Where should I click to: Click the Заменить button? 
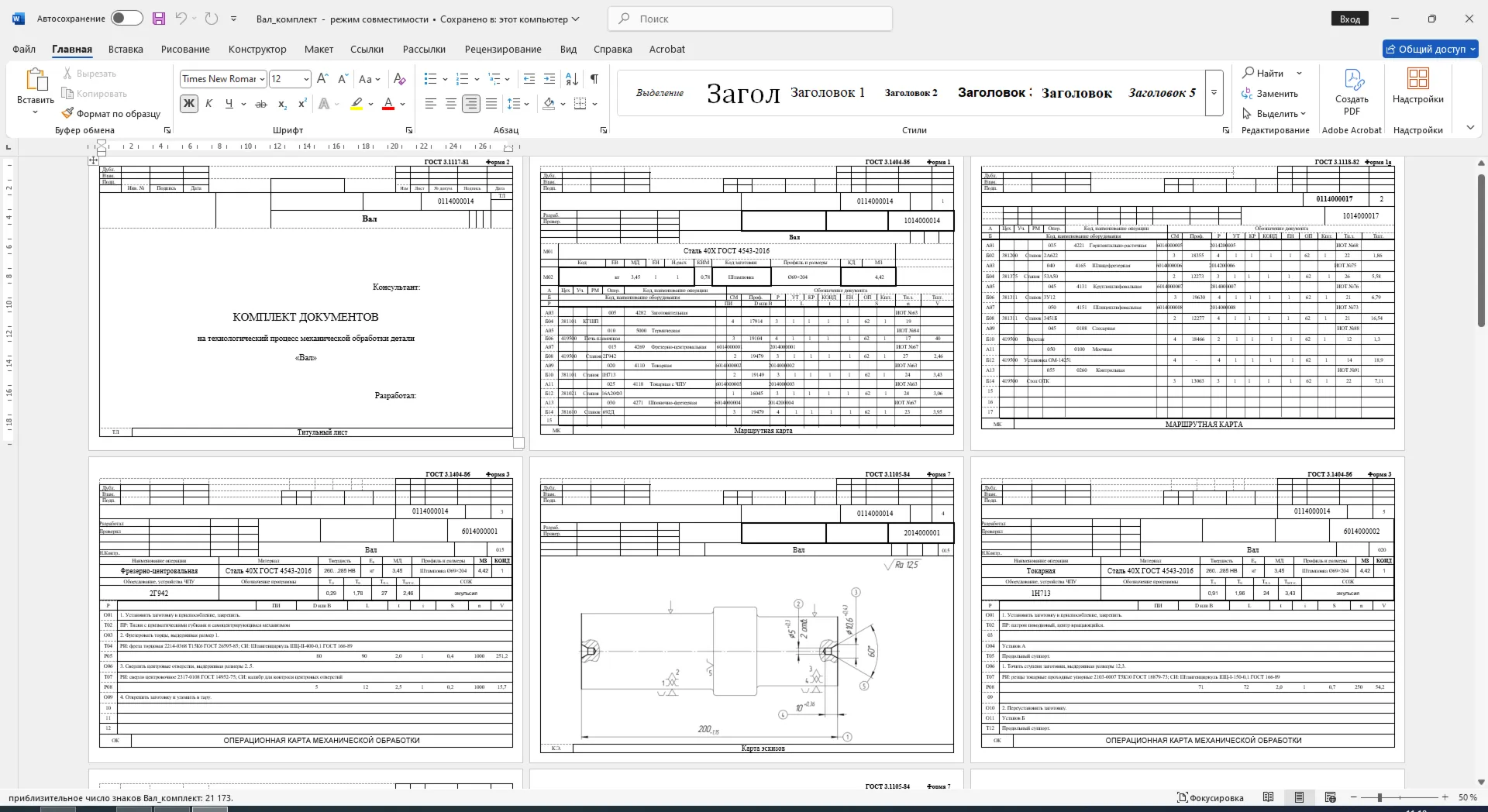click(1269, 94)
